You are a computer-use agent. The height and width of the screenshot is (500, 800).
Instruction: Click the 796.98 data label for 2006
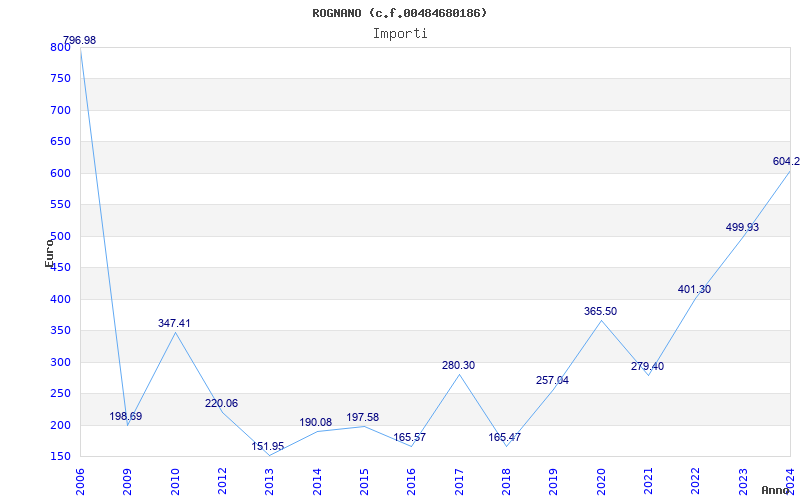click(80, 40)
